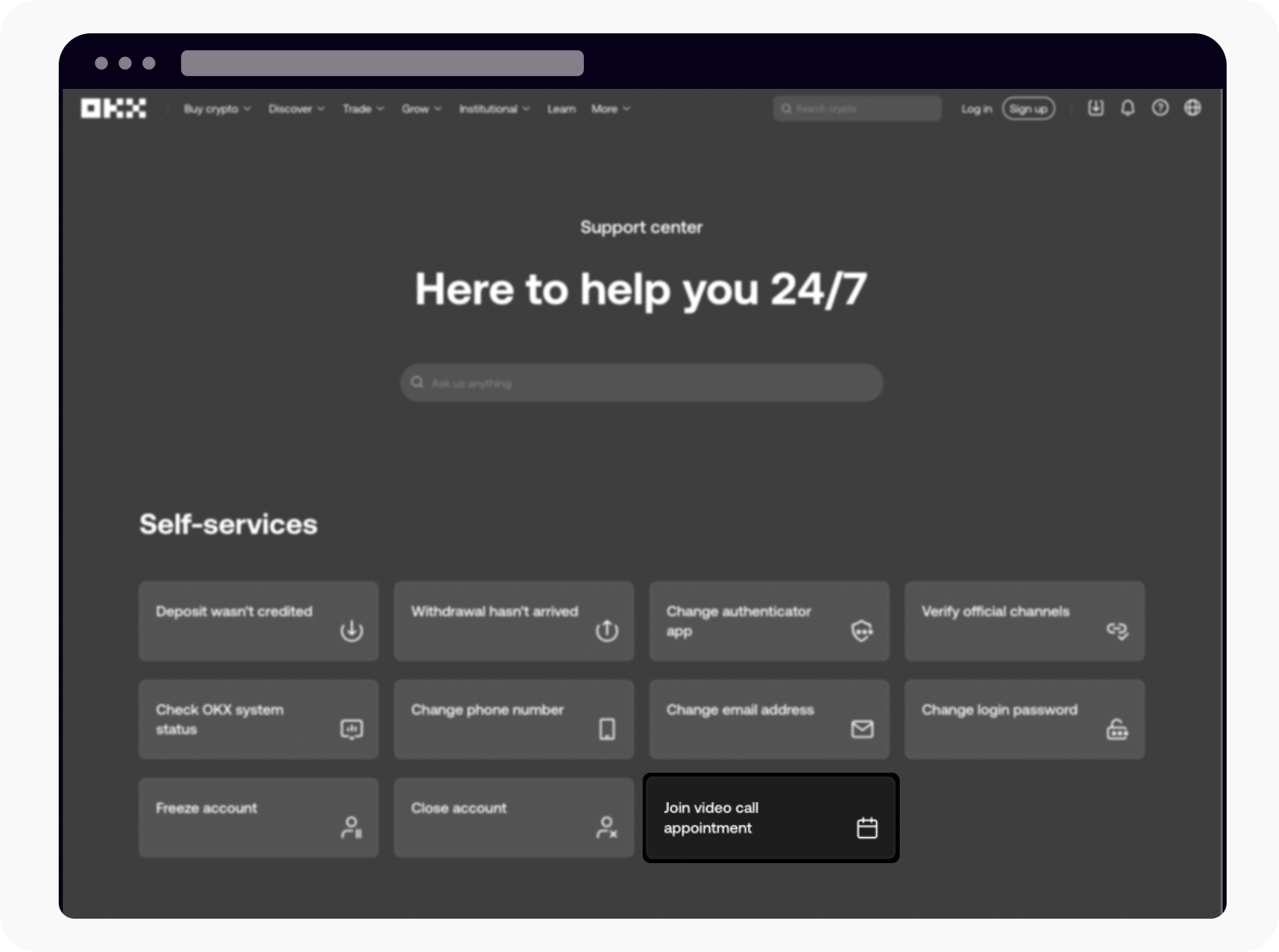1279x952 pixels.
Task: Click the calendar icon on Join video call appointment
Action: [x=867, y=827]
